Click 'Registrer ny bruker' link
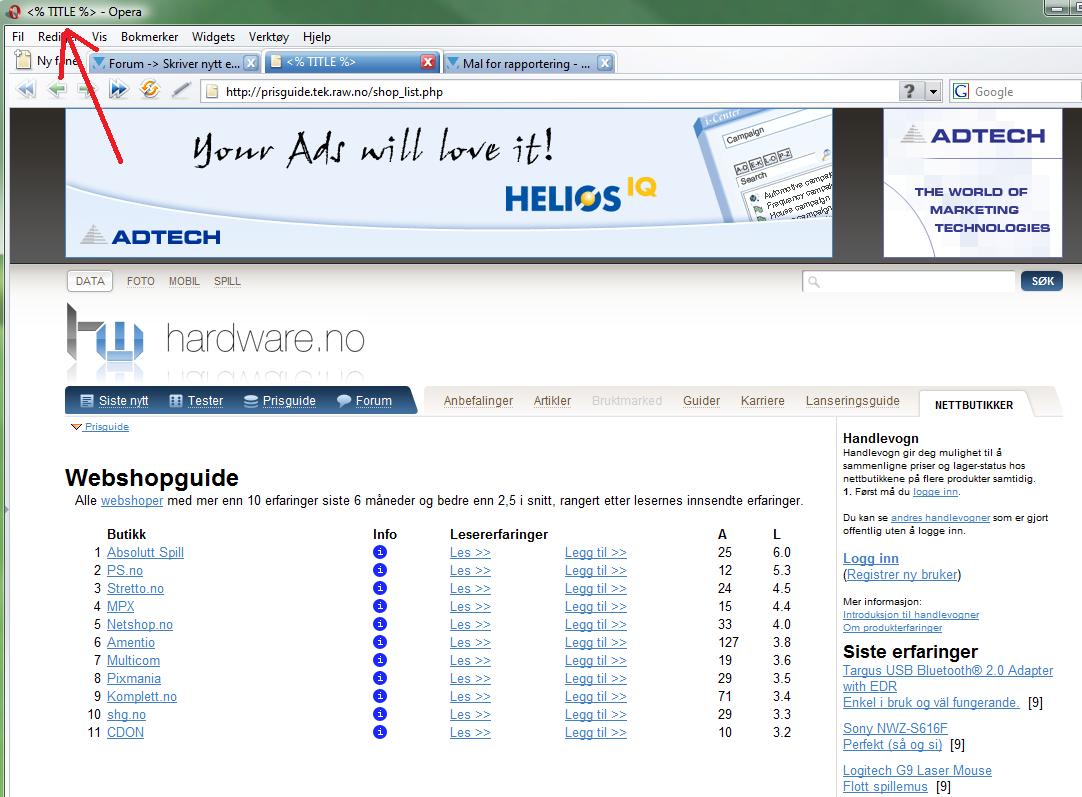1082x797 pixels. pyautogui.click(x=902, y=574)
